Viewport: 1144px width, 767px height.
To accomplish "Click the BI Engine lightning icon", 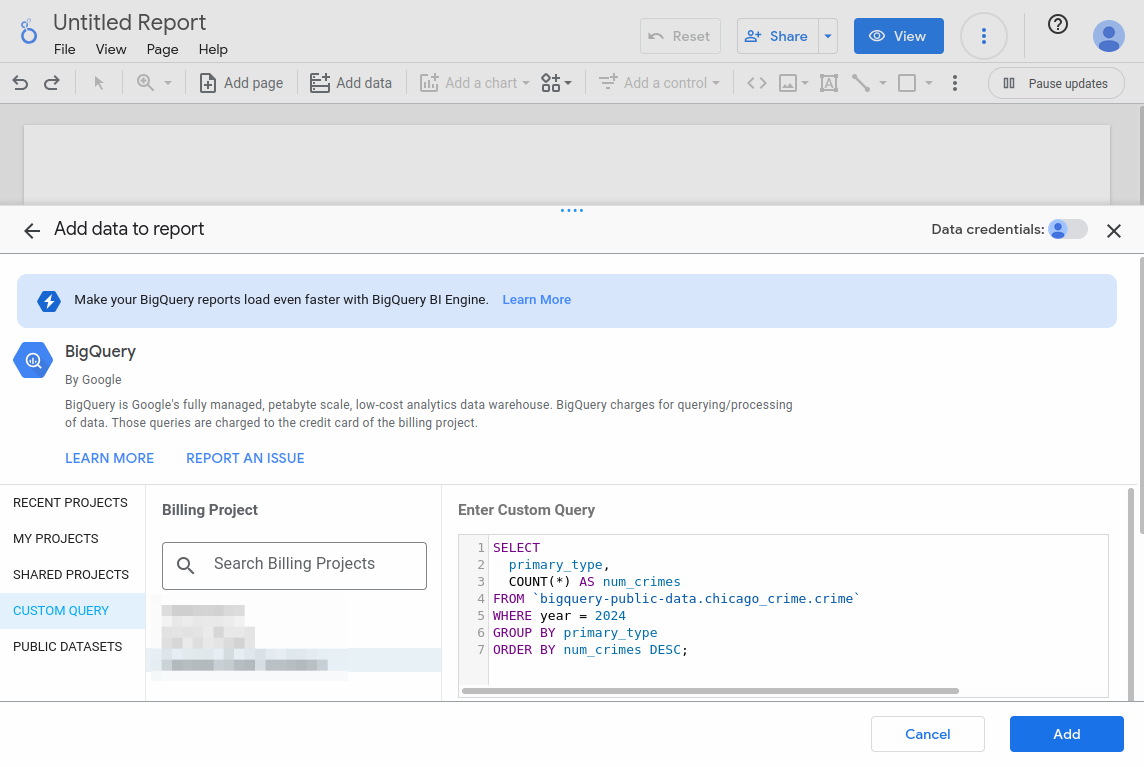I will [x=49, y=301].
